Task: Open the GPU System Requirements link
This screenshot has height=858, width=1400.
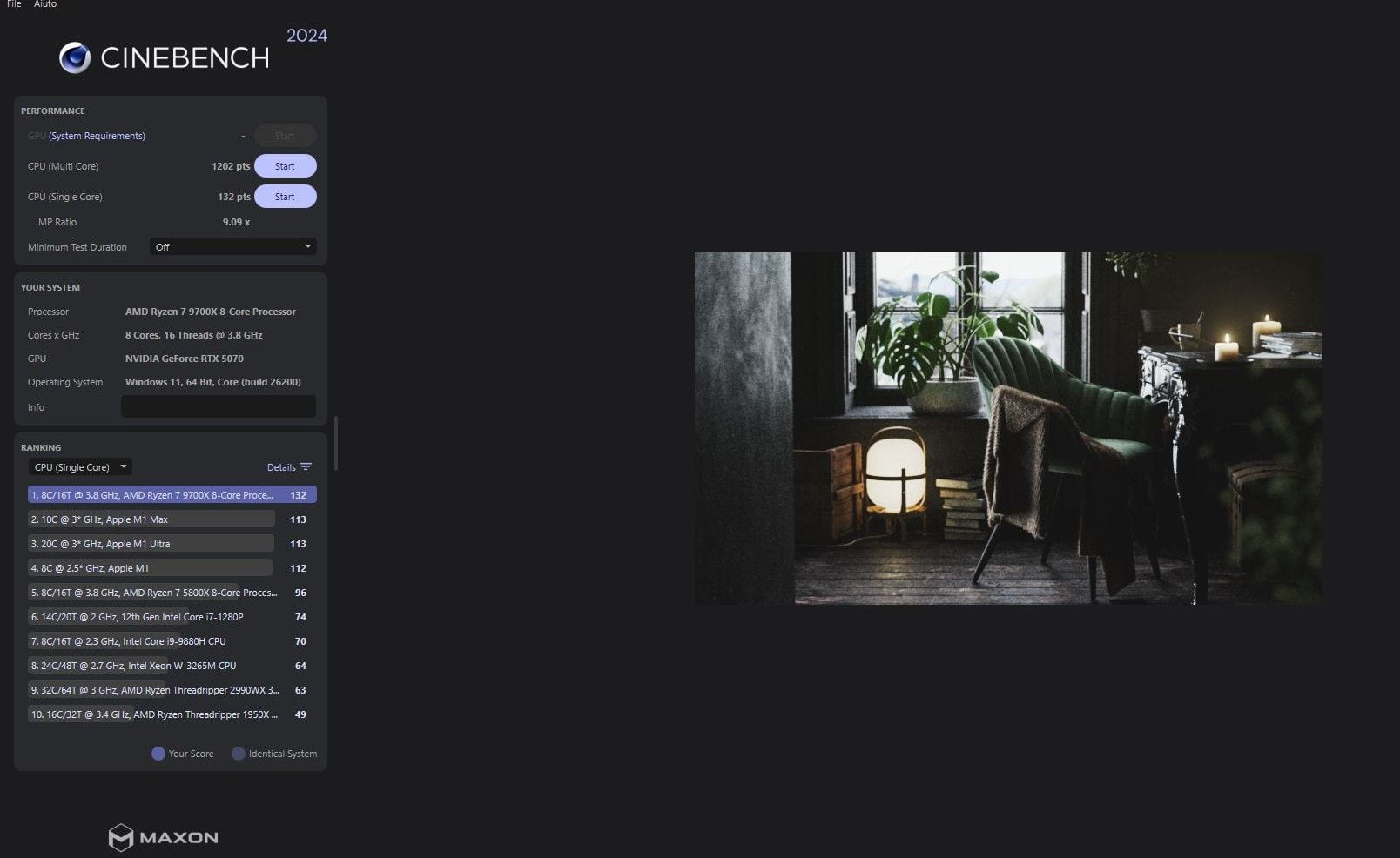Action: pyautogui.click(x=97, y=136)
